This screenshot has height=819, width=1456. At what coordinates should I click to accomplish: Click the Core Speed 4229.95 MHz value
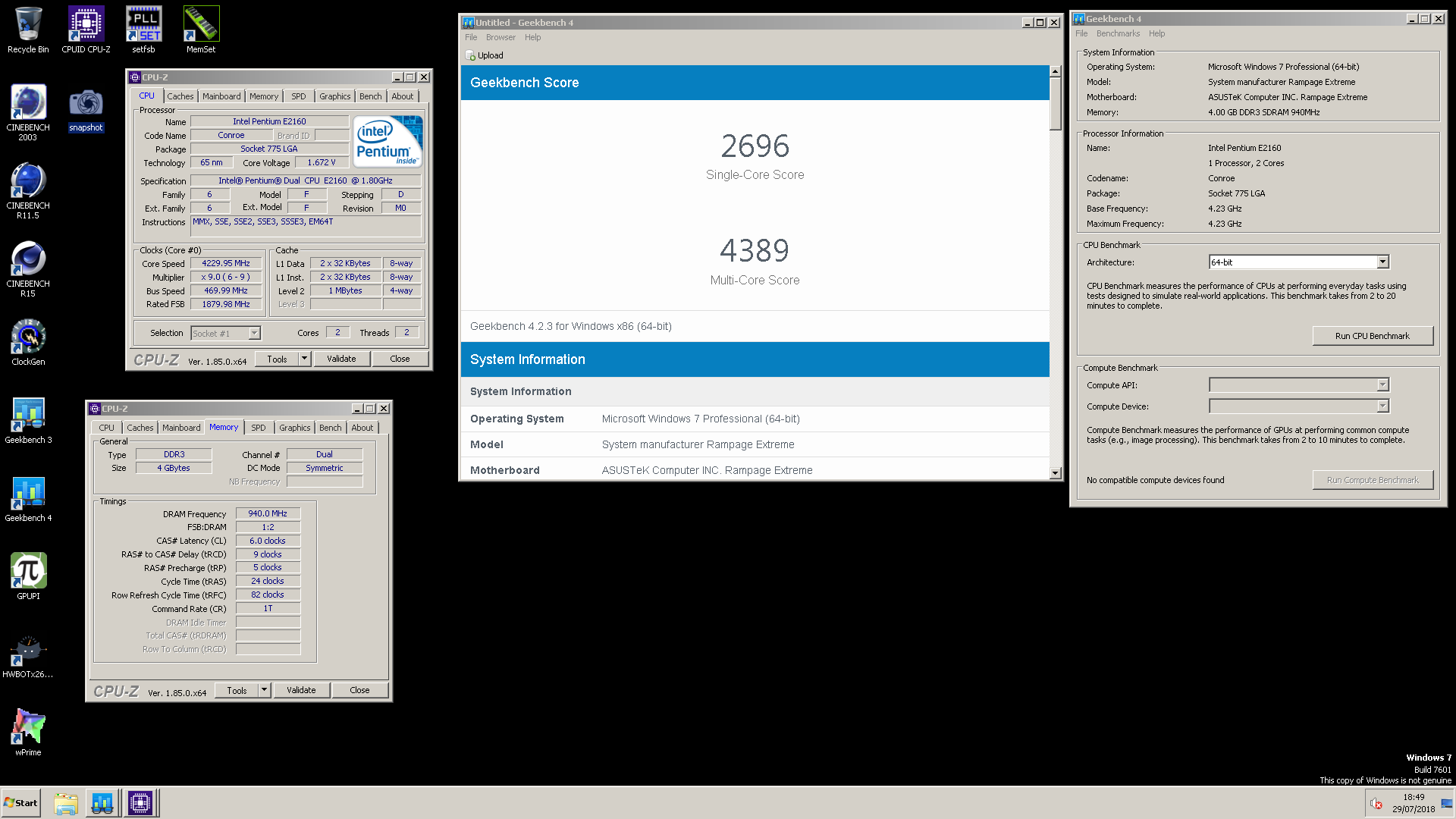pyautogui.click(x=226, y=264)
